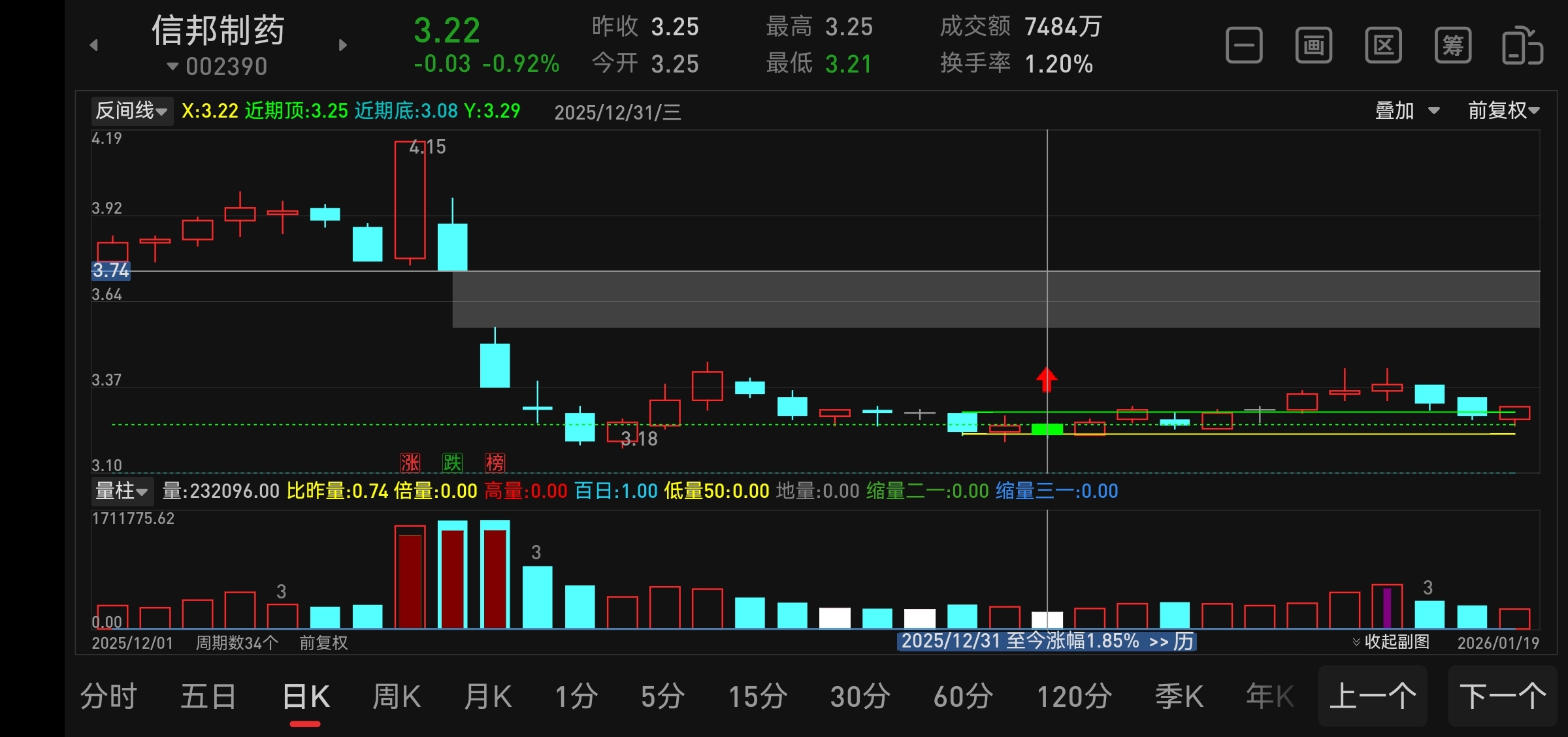1568x737 pixels.
Task: Click the red 榜 marker icon
Action: (x=495, y=463)
